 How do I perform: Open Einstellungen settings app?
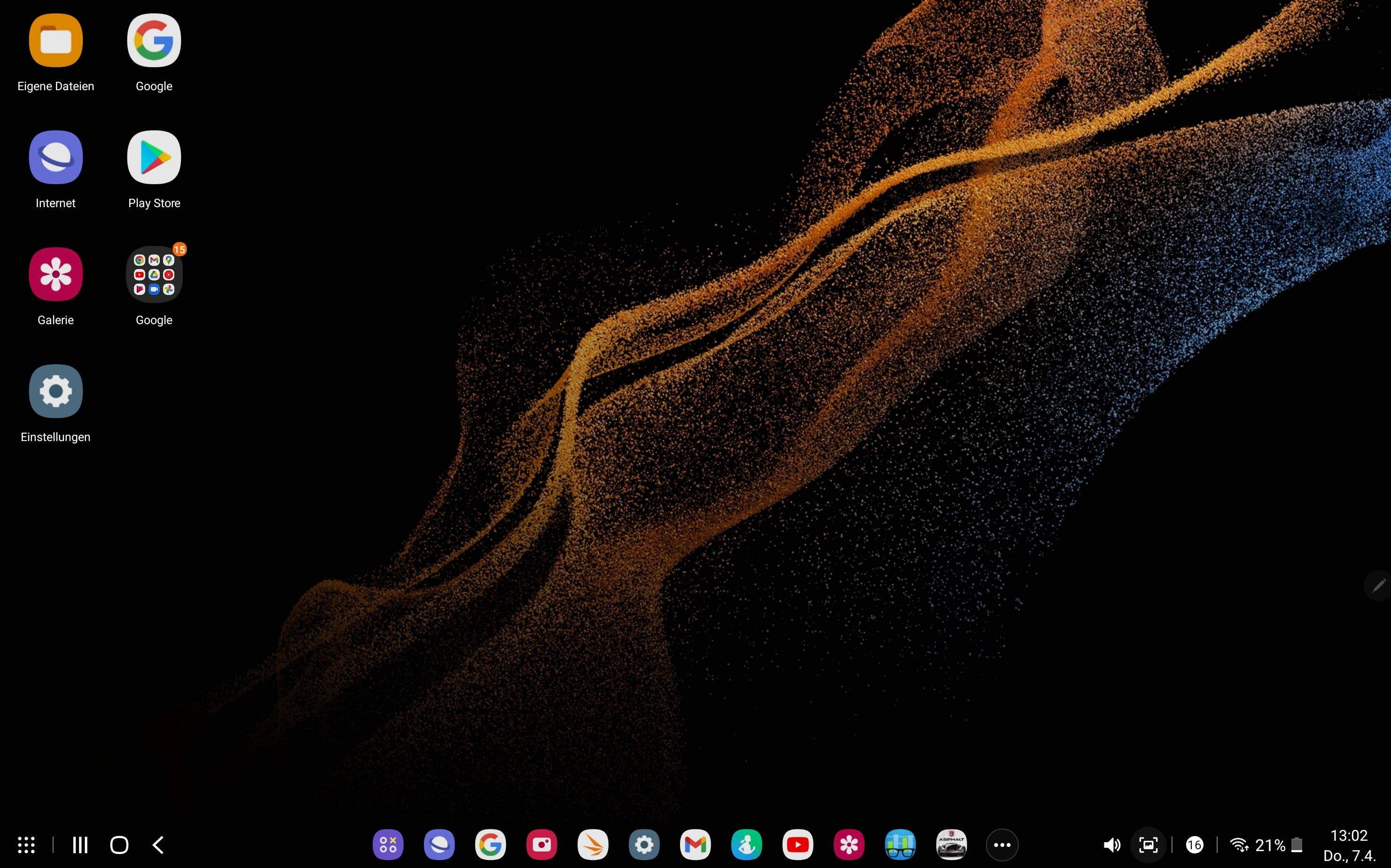(55, 391)
